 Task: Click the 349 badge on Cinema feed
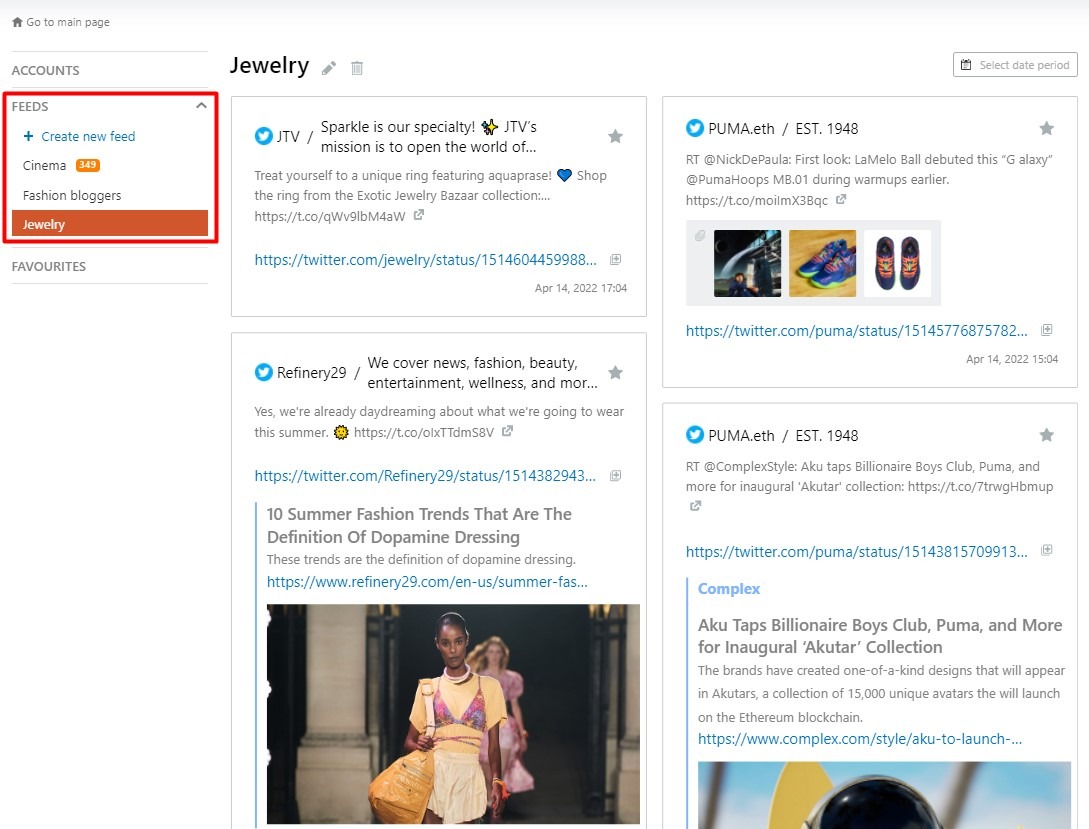coord(88,165)
